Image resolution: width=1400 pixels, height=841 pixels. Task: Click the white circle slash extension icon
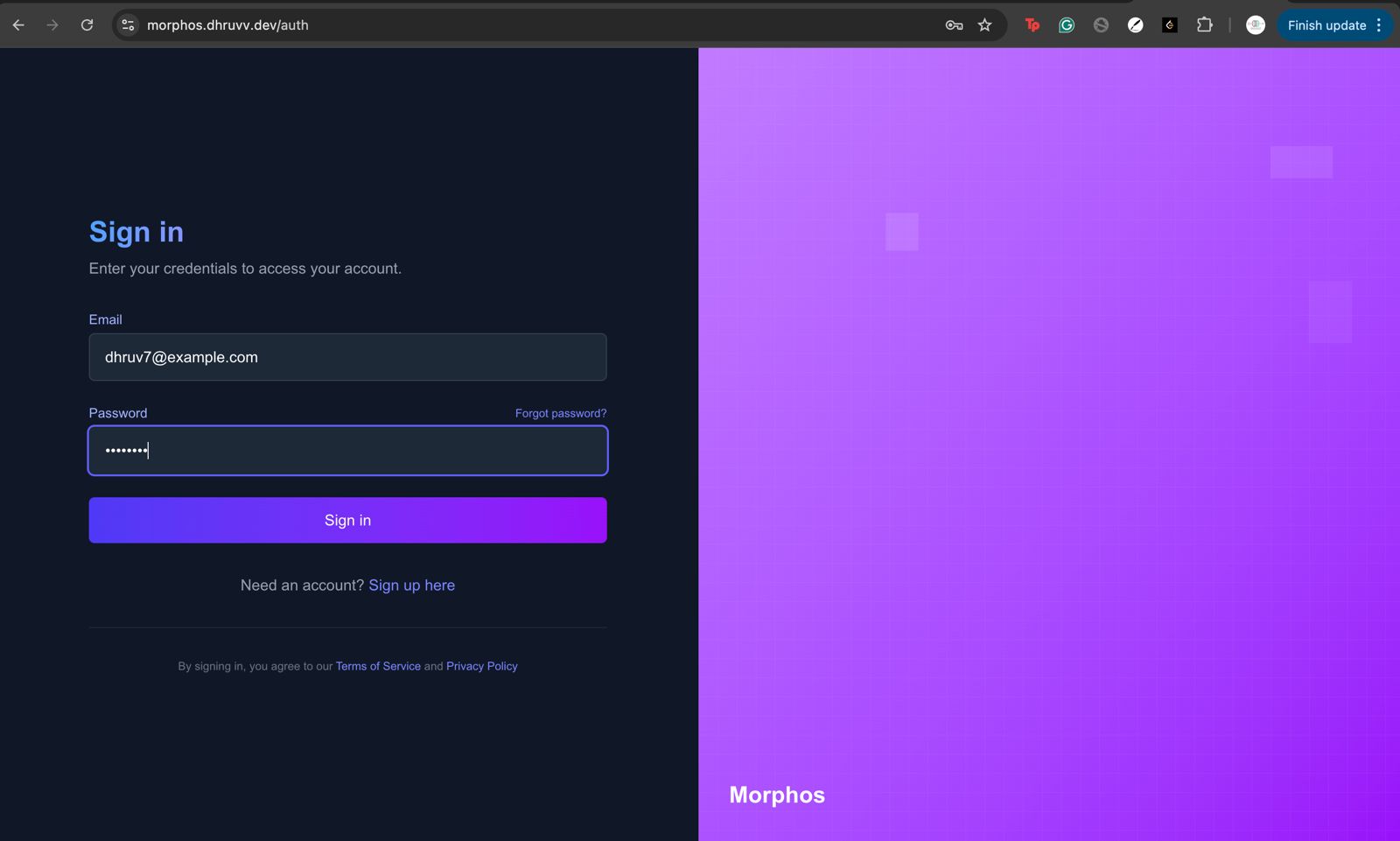click(1136, 25)
